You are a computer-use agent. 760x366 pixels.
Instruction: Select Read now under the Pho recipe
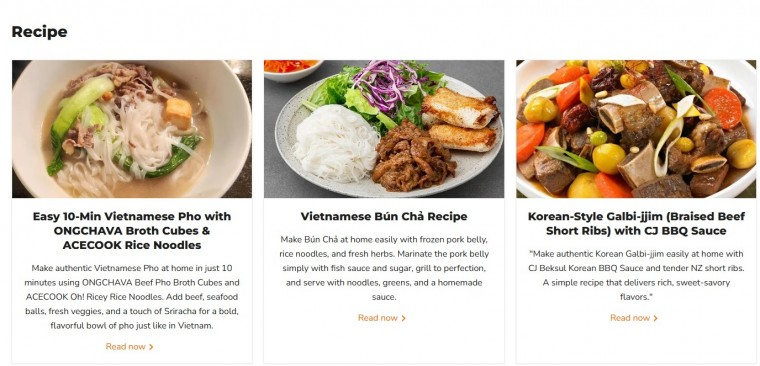129,347
